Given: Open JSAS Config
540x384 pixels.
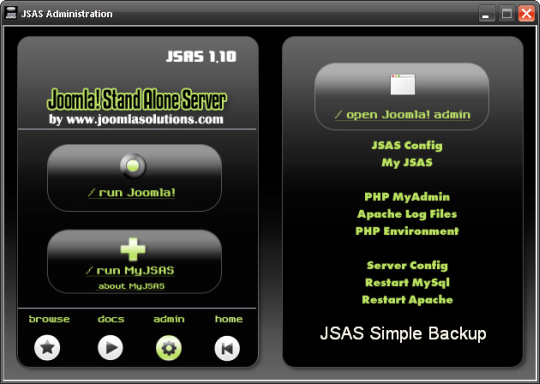Looking at the screenshot, I should point(407,145).
